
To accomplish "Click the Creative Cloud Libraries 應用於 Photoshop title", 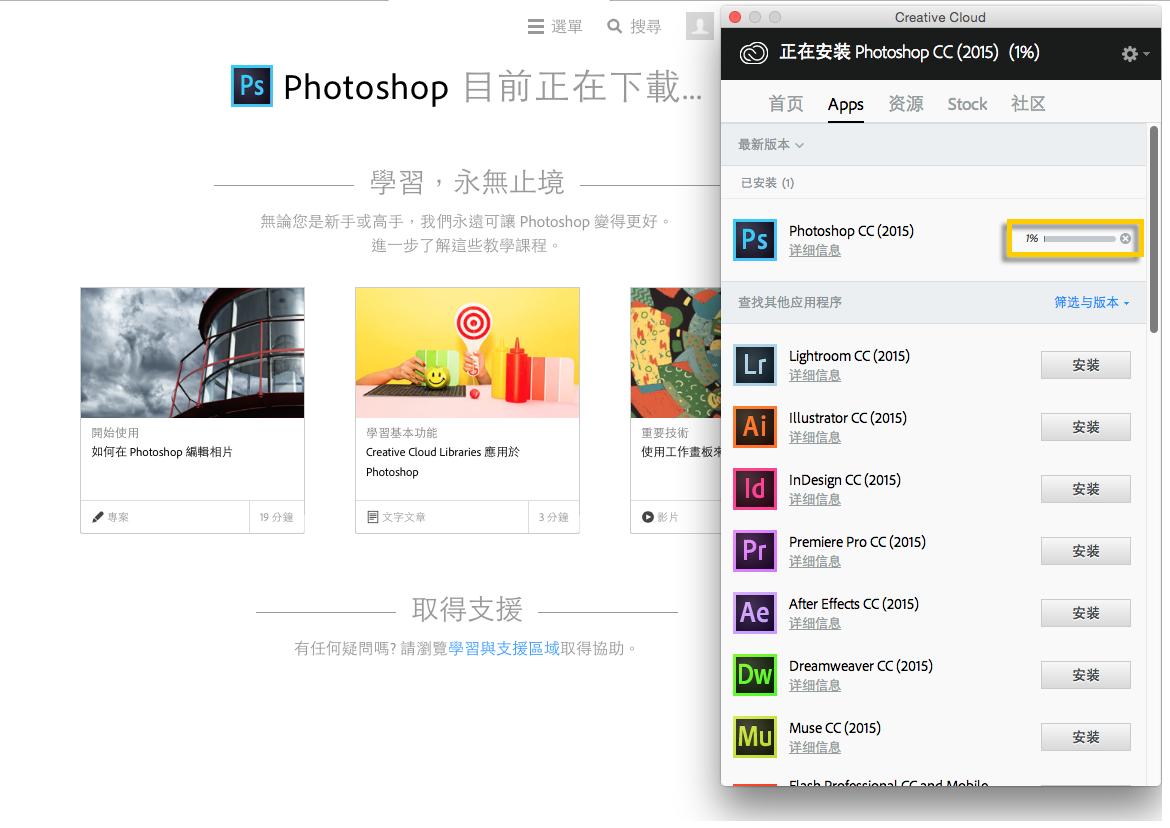I will [x=442, y=462].
